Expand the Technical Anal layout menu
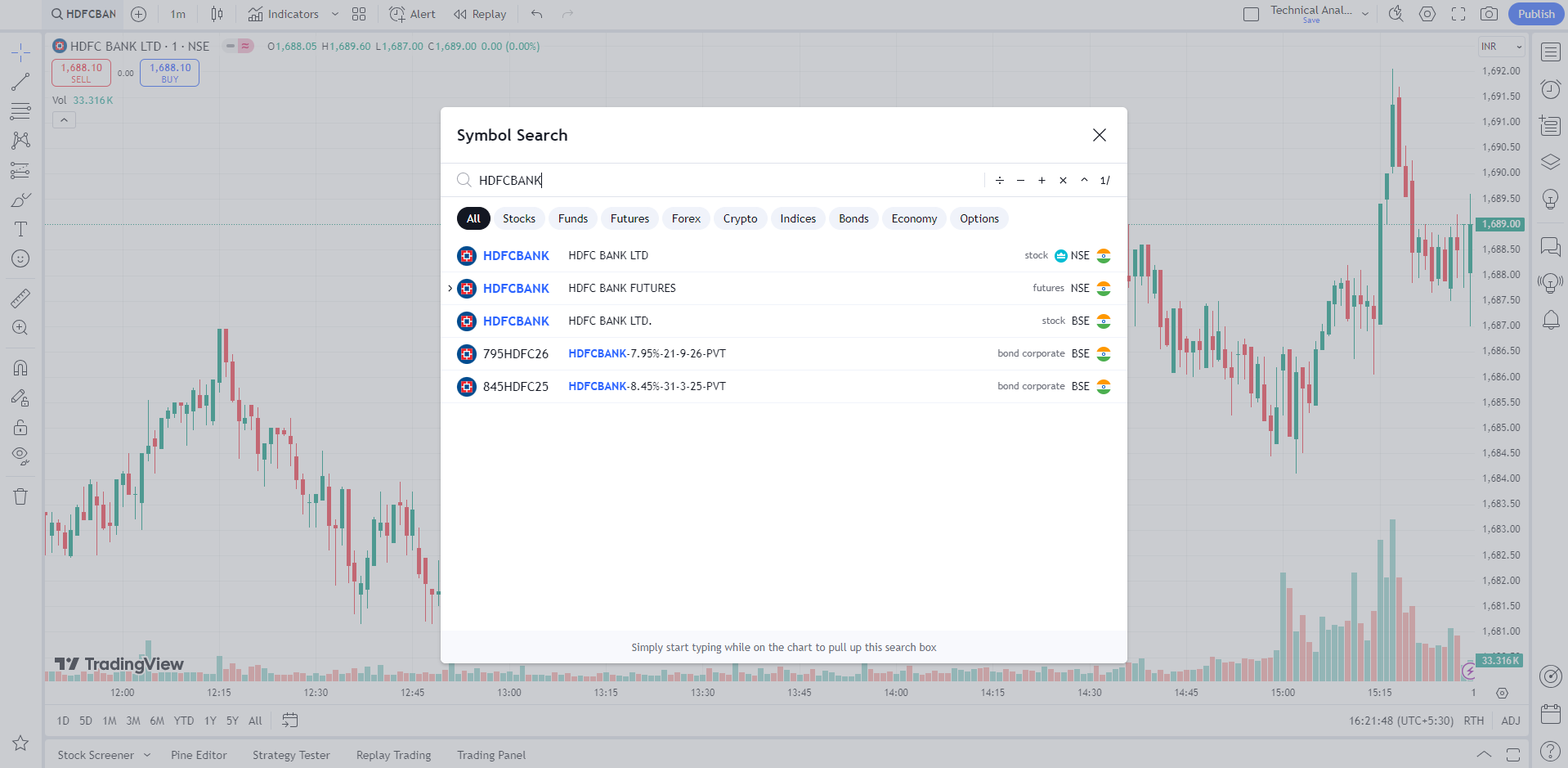This screenshot has width=1568, height=768. (x=1365, y=14)
